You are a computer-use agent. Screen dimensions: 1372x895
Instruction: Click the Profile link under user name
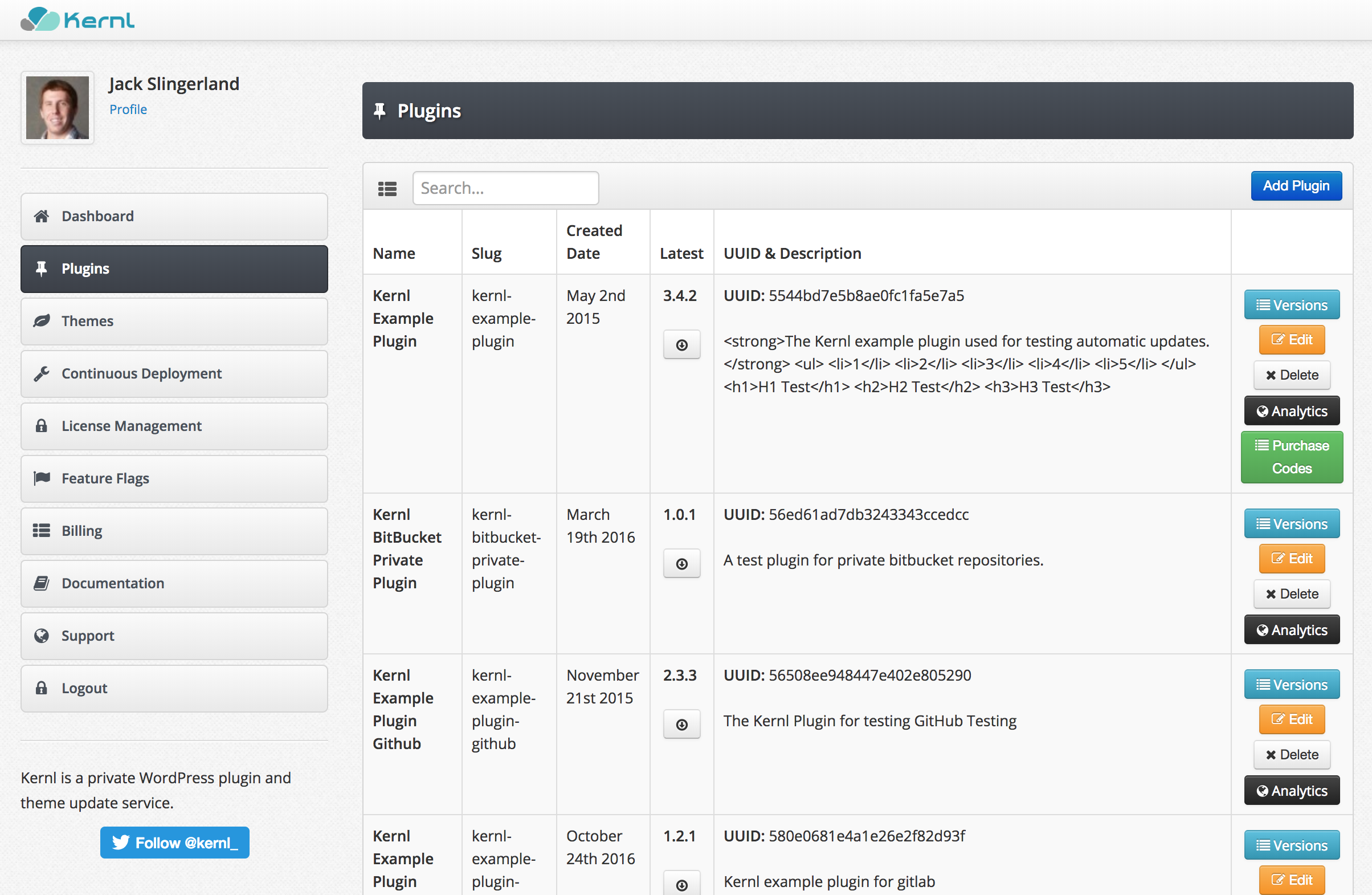128,109
